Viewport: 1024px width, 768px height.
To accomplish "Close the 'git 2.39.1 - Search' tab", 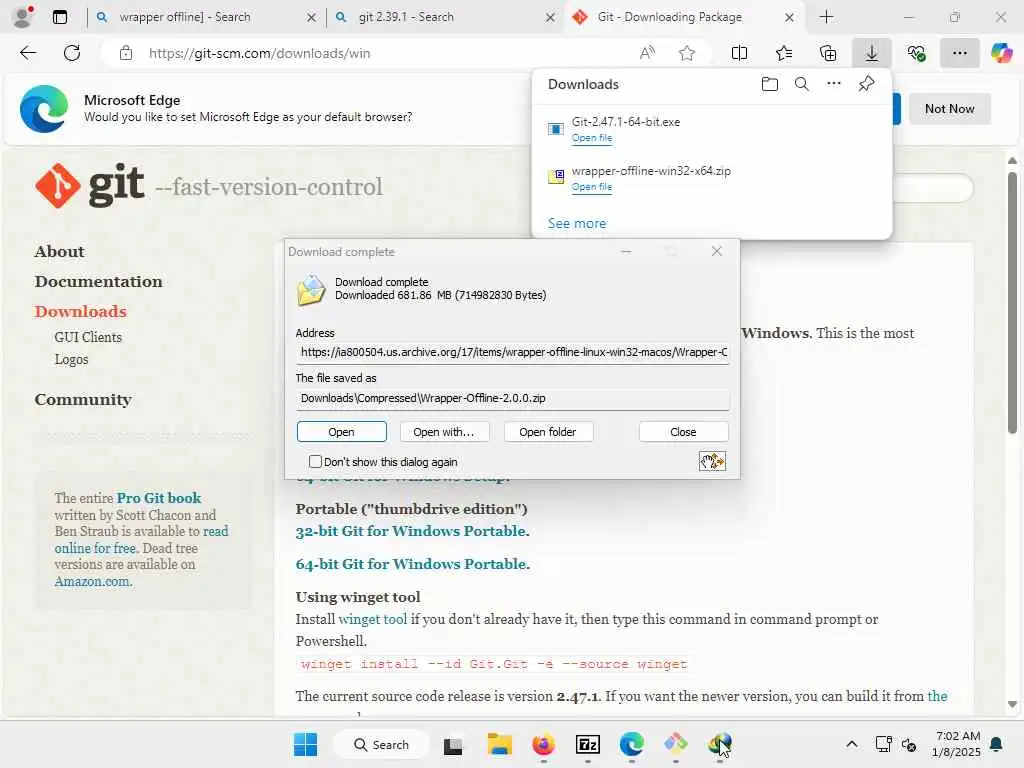I will (x=551, y=18).
